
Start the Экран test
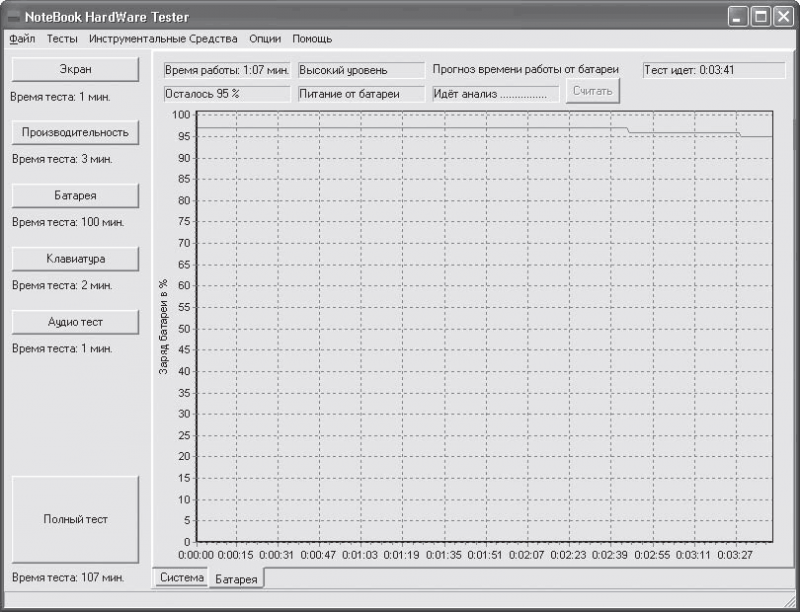(75, 69)
